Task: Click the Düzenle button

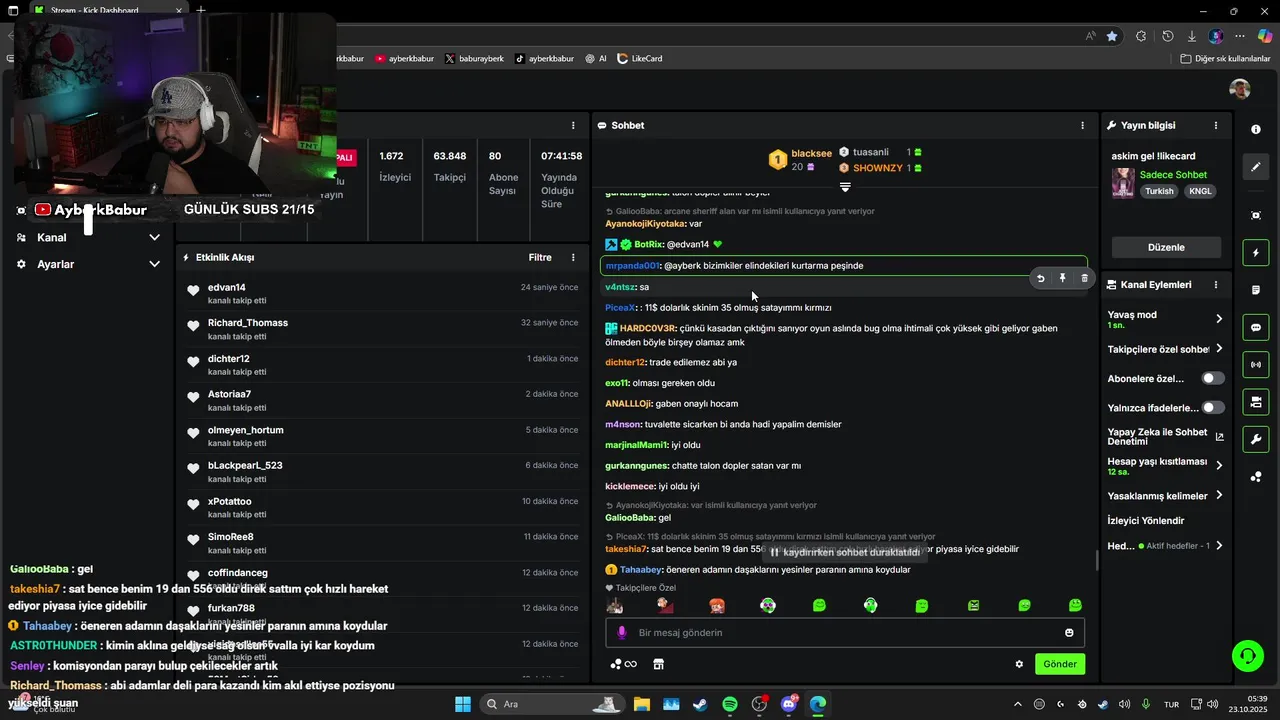Action: click(1166, 247)
